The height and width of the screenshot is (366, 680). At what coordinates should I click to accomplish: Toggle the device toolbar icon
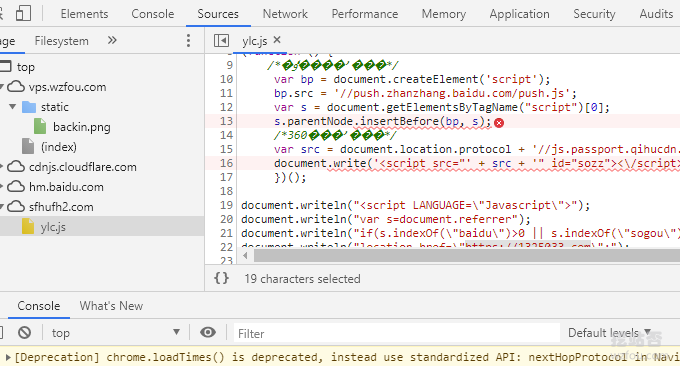pos(23,13)
